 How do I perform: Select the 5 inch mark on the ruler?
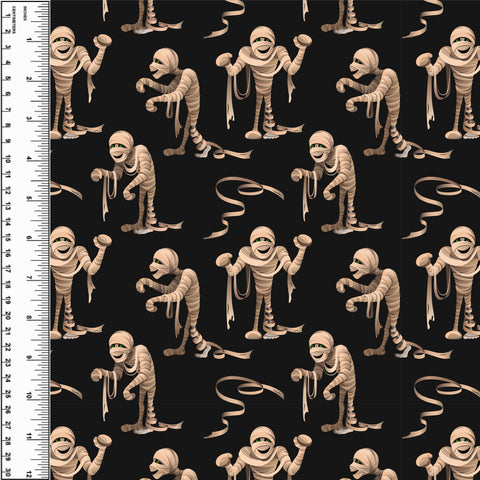tap(29, 198)
